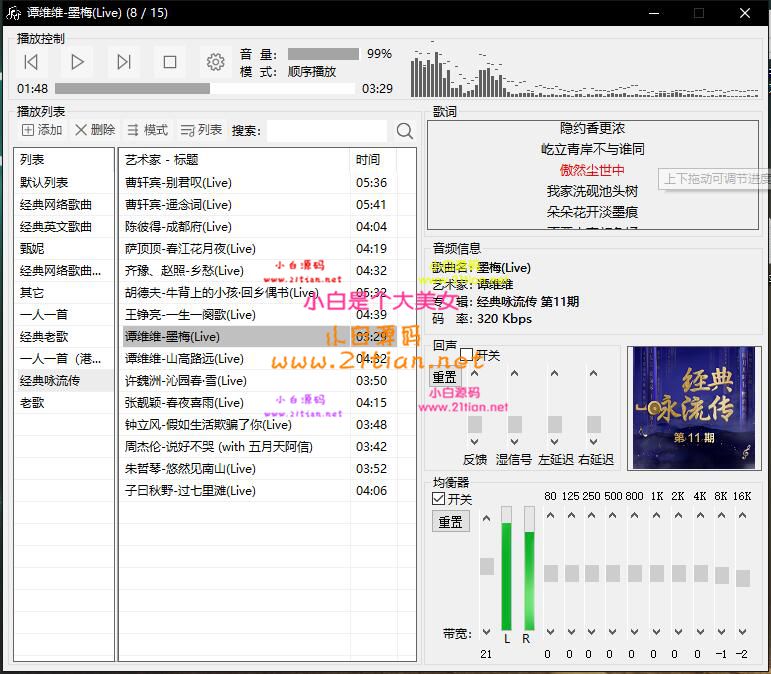This screenshot has height=674, width=771.
Task: Toggle the equalizer 开关 checkbox
Action: (439, 499)
